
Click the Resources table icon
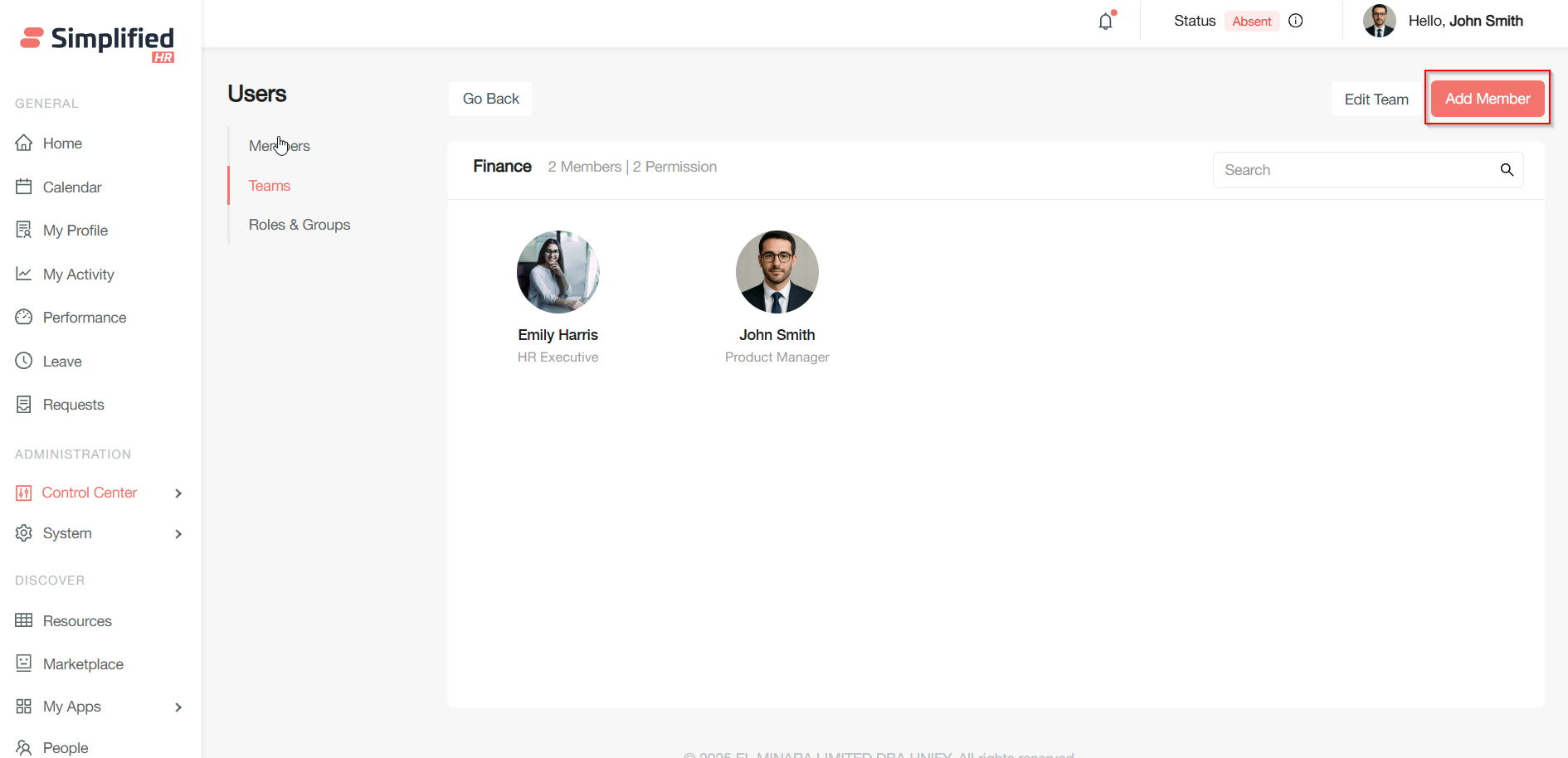[24, 620]
